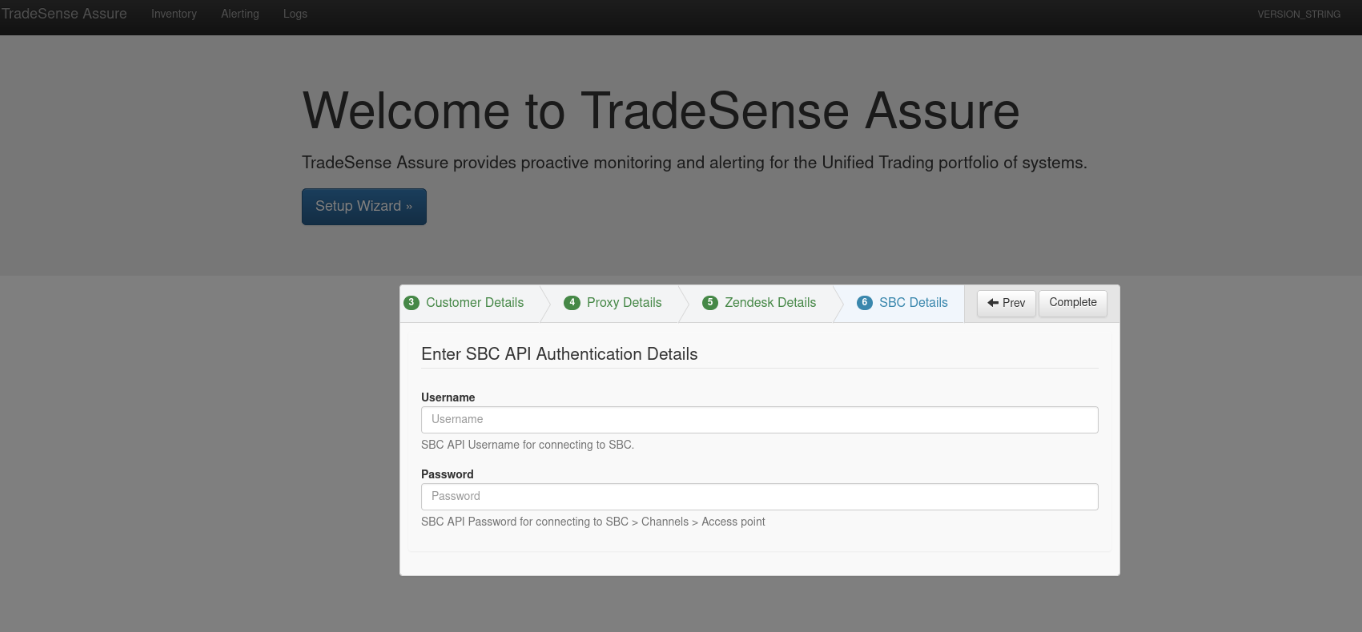
Task: Jump to the Zendesk Details step
Action: point(770,302)
